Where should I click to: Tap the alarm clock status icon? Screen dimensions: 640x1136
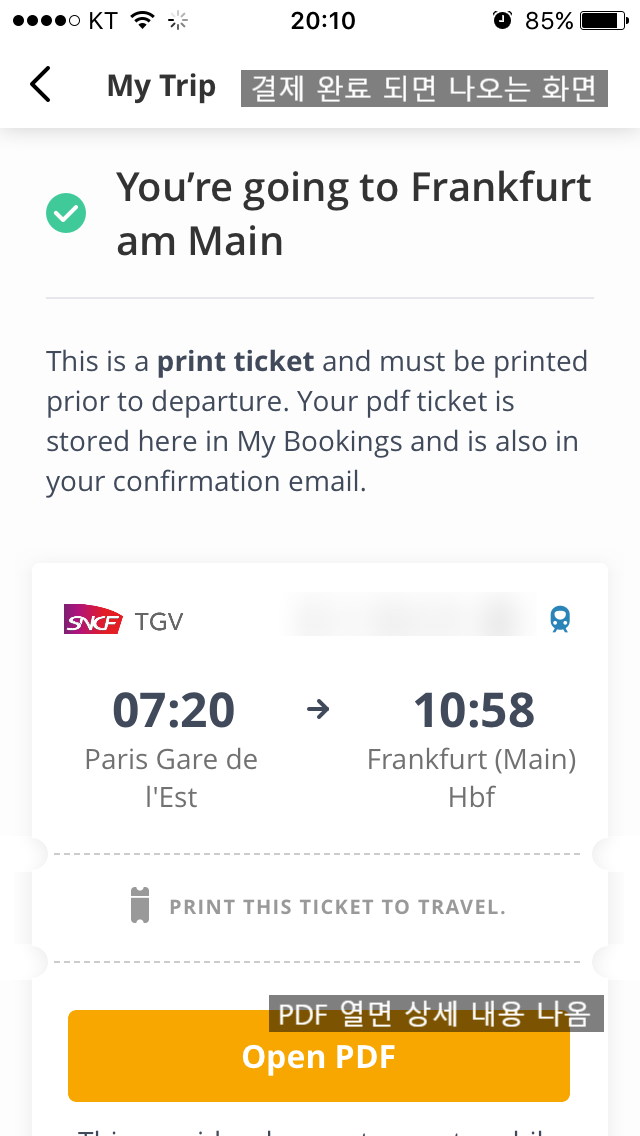click(x=503, y=20)
